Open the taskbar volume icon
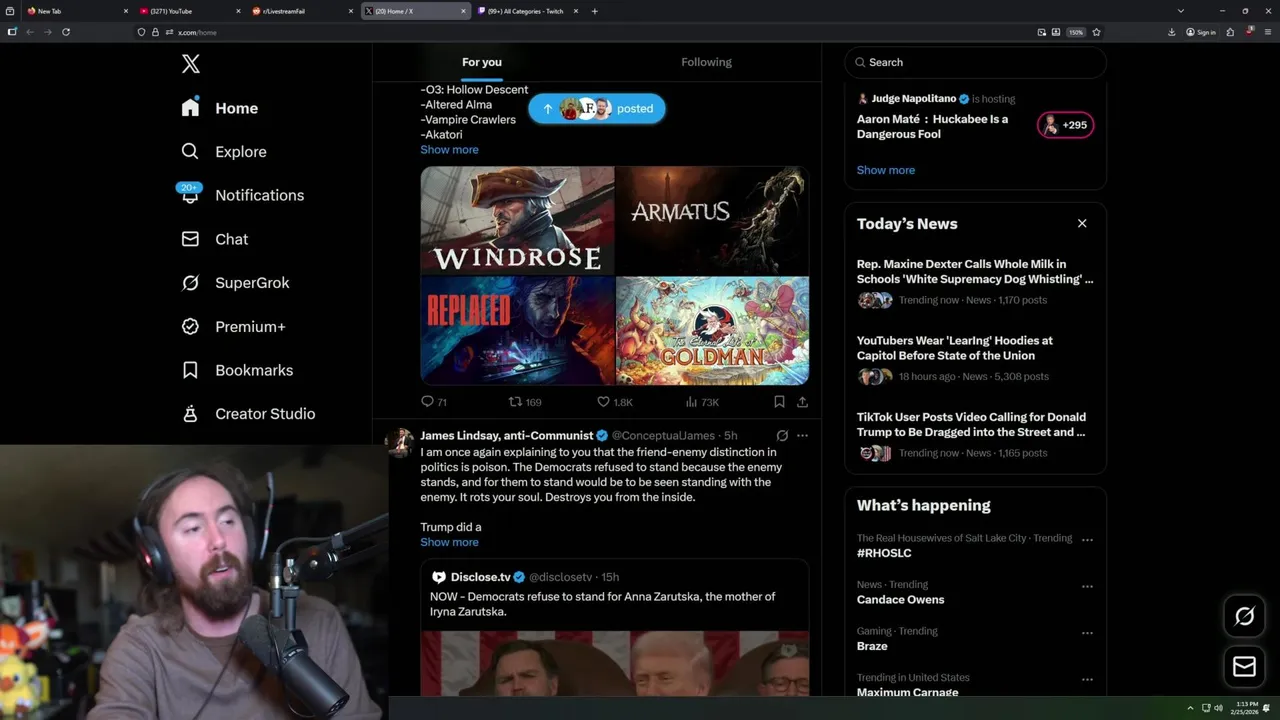The height and width of the screenshot is (720, 1280). pos(1218,708)
